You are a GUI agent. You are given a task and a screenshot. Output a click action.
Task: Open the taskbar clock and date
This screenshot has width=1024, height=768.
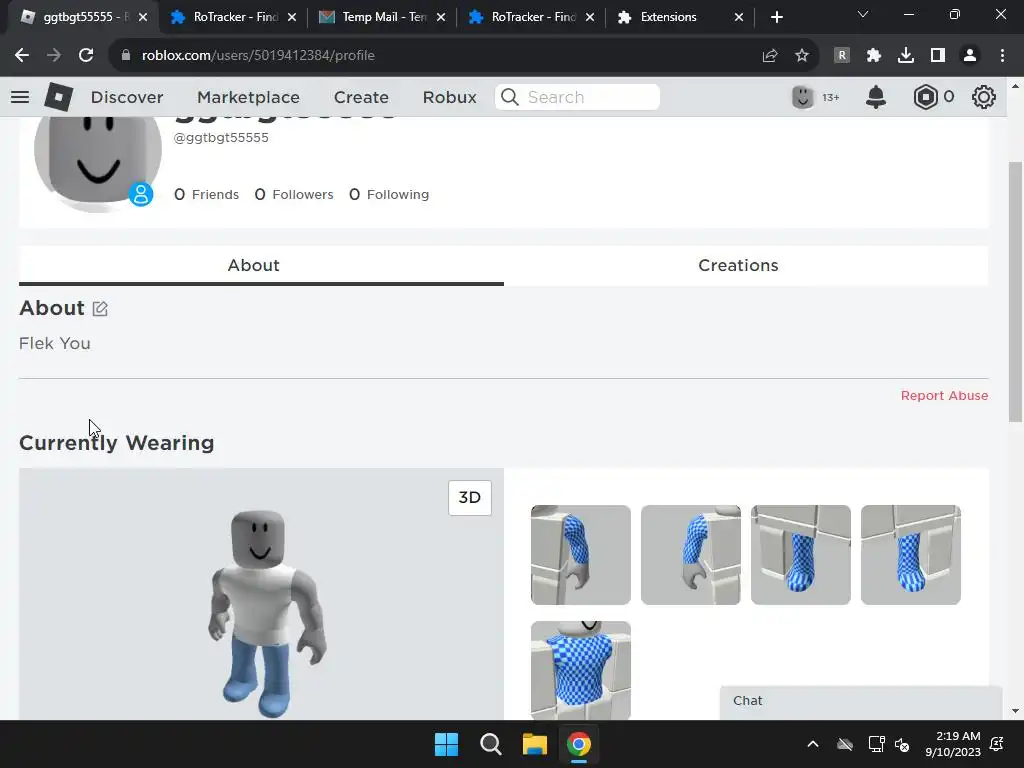[953, 744]
